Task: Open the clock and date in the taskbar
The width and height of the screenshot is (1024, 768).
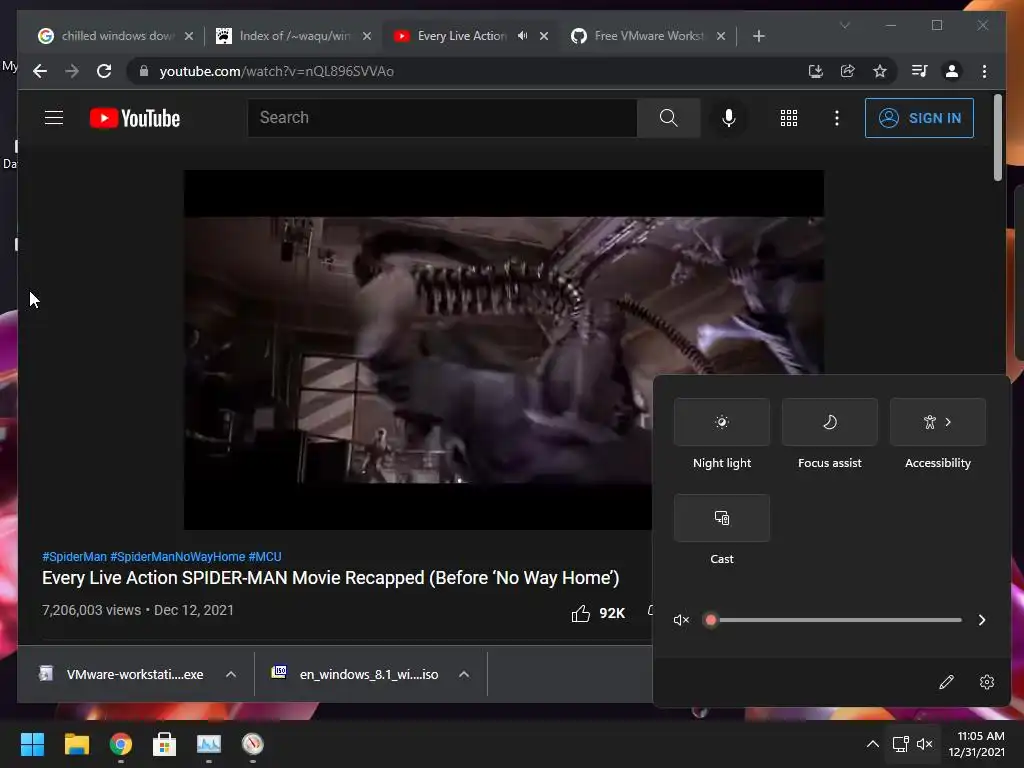Action: (x=977, y=744)
